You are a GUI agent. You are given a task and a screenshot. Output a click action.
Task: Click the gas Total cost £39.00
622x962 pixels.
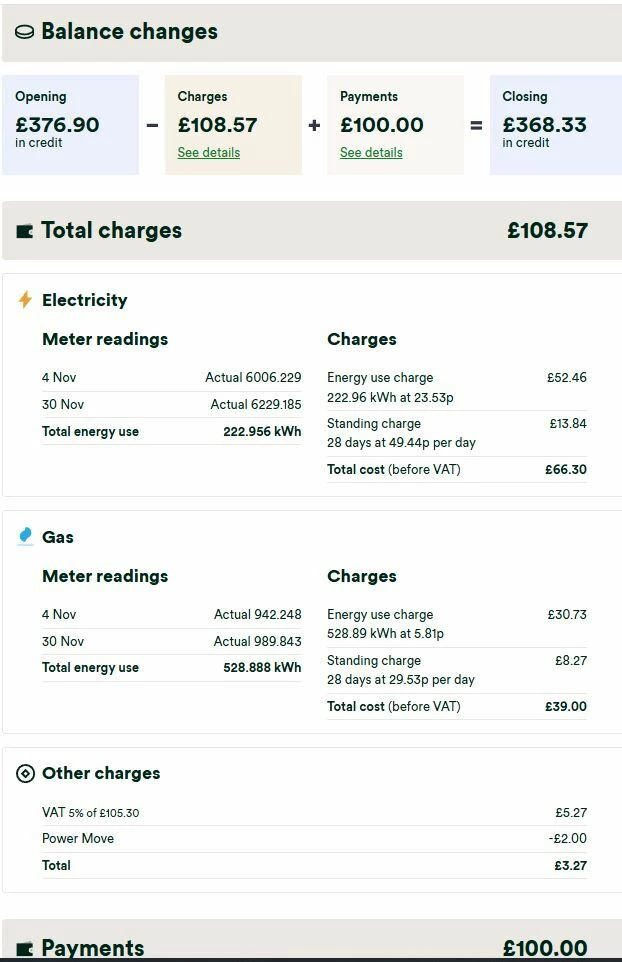click(566, 706)
